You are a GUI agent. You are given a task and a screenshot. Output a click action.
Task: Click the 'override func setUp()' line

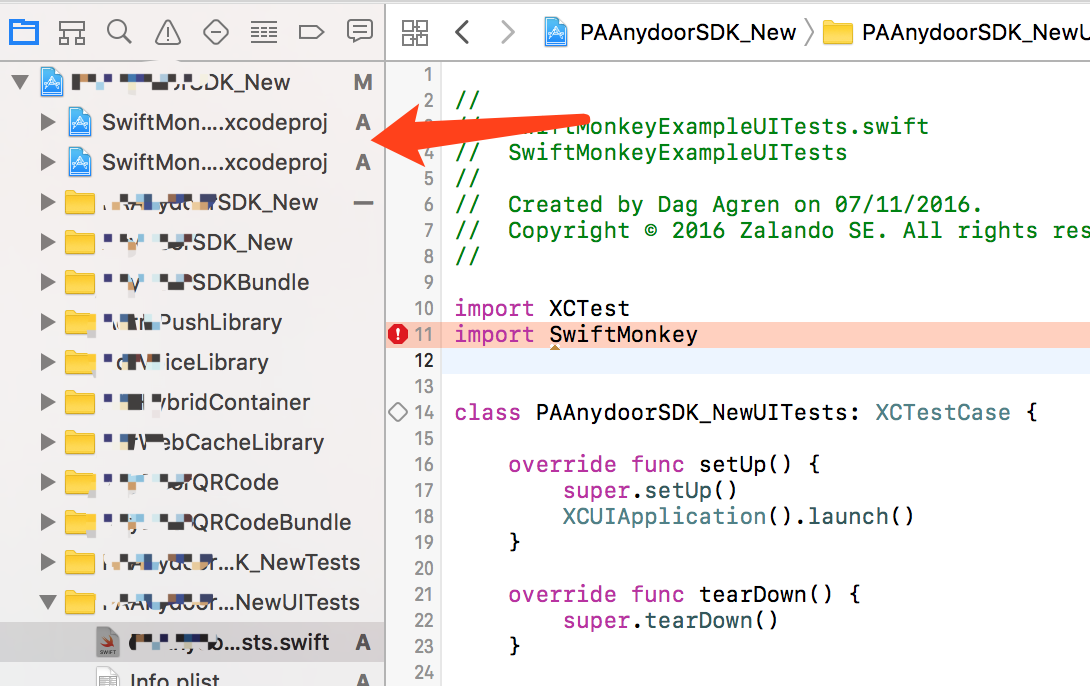(665, 464)
